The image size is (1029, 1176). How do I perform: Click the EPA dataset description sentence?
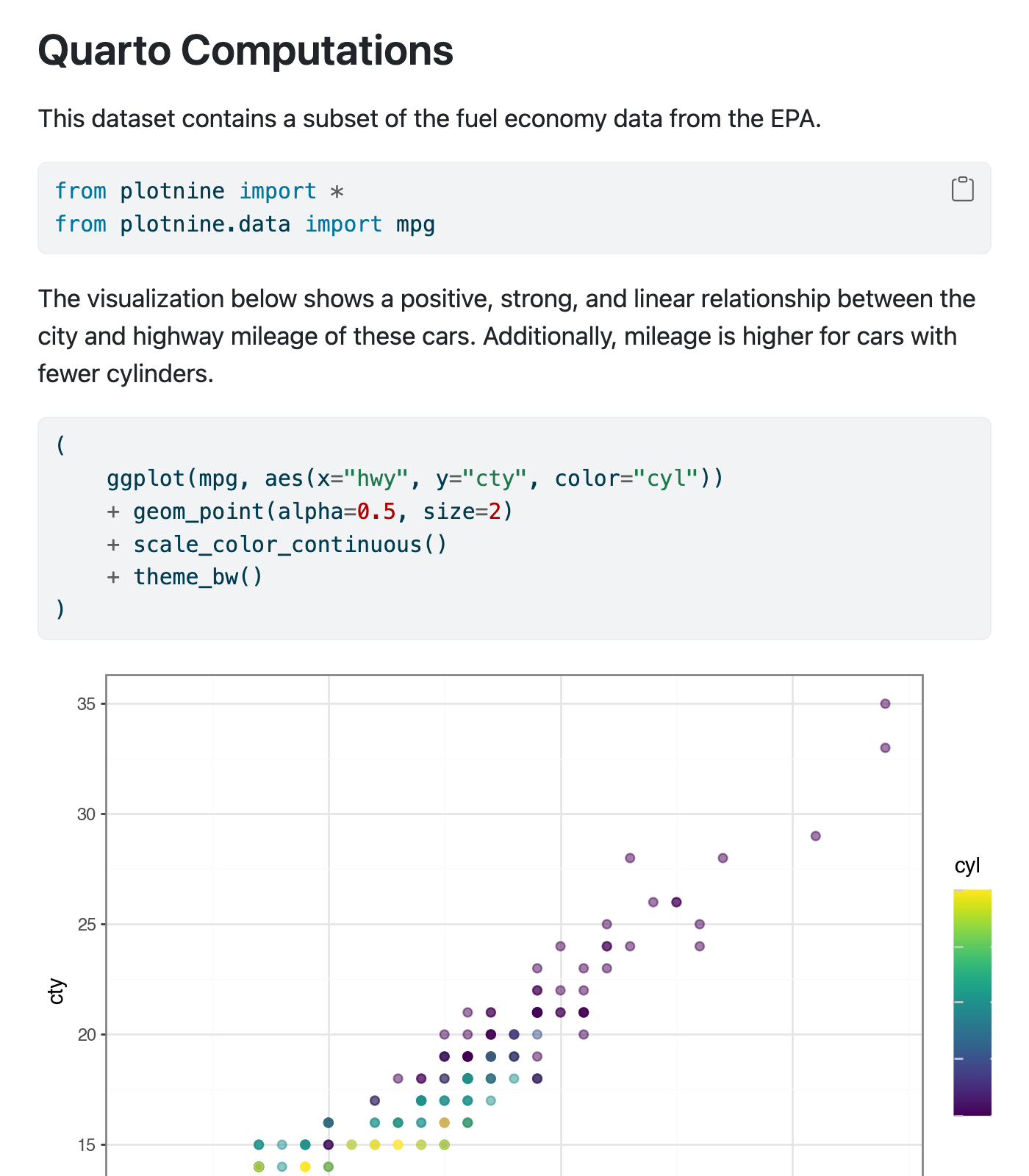point(429,118)
